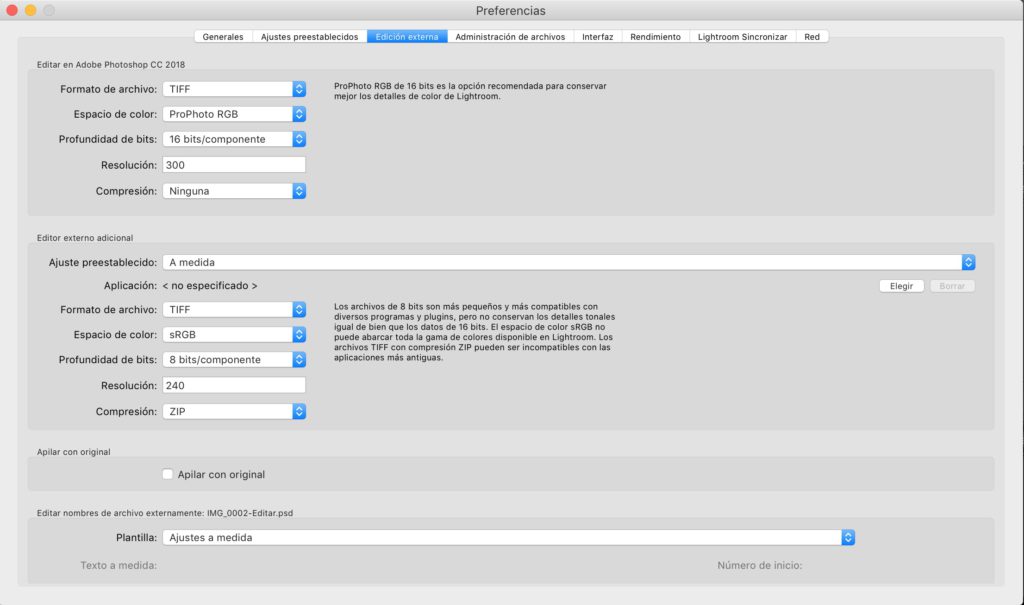
Task: Open the Ajustes preestablecidos tab
Action: pyautogui.click(x=310, y=37)
